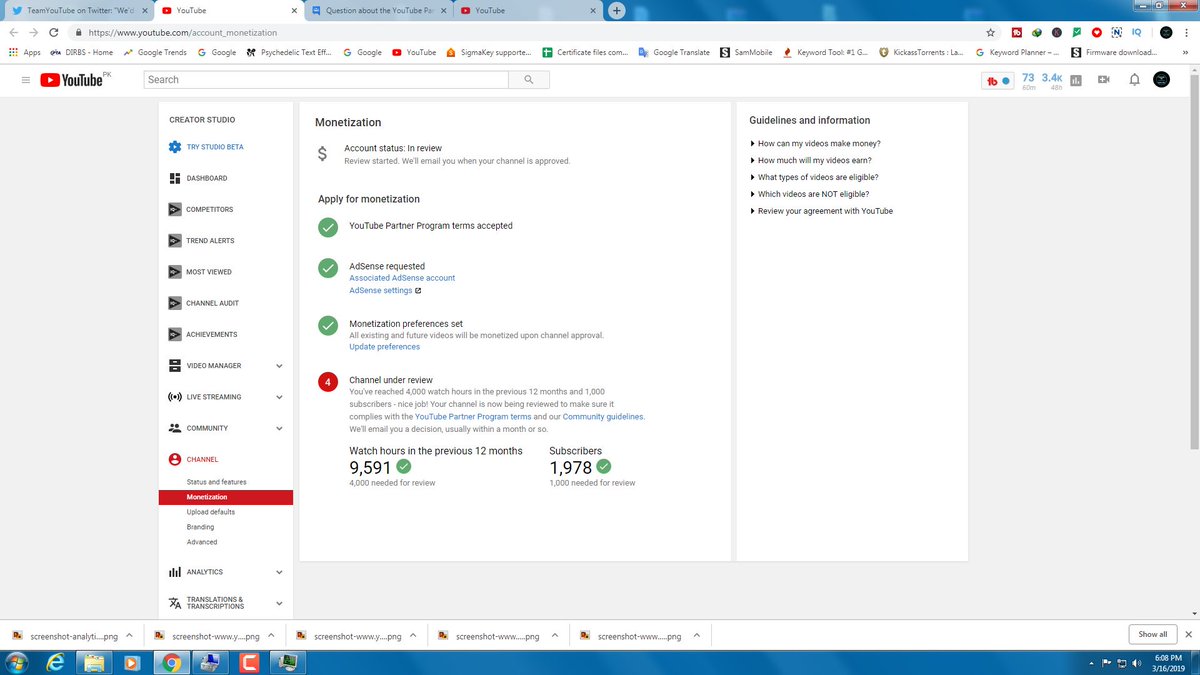The image size is (1200, 675).
Task: Click the Video Manager sidebar icon
Action: point(175,366)
